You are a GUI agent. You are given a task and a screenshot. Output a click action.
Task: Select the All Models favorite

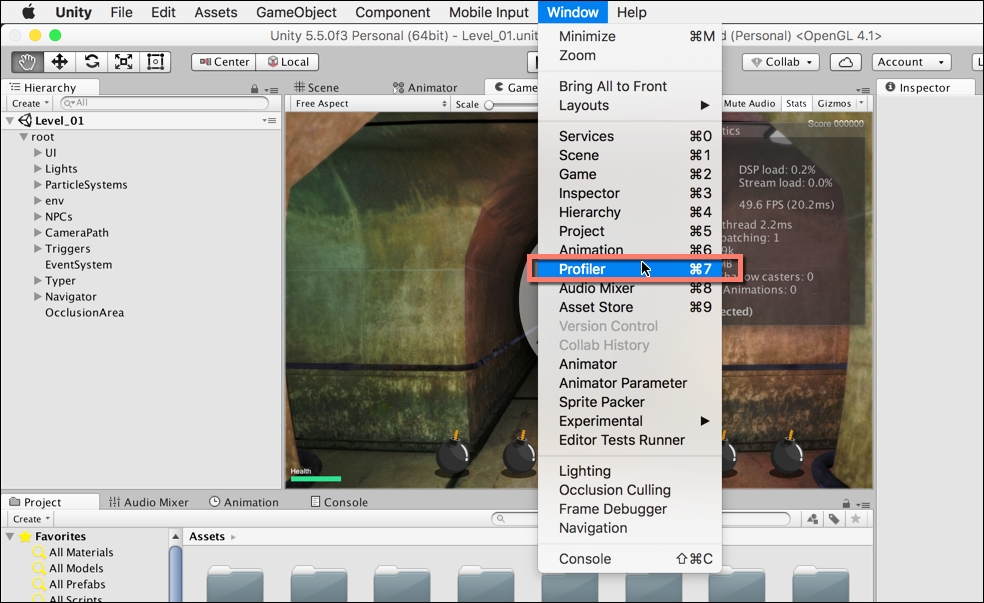click(x=77, y=568)
